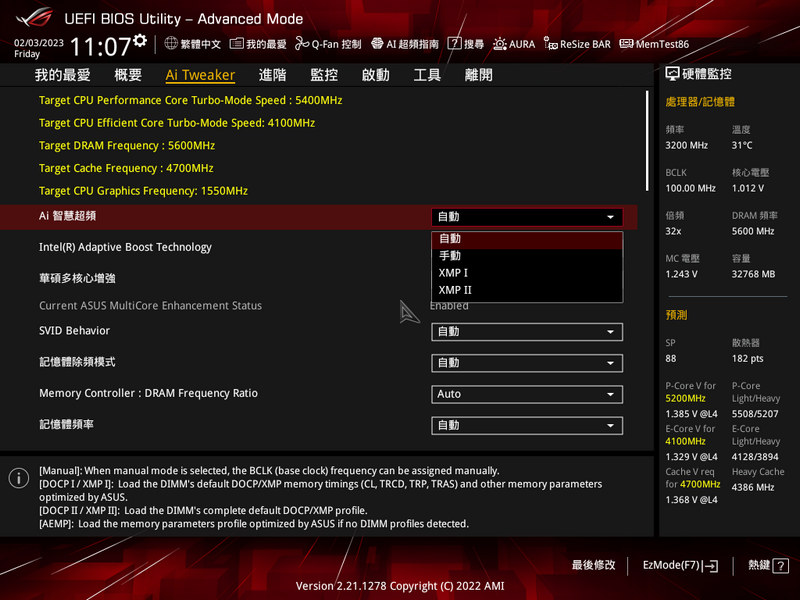Click 繁體中文 language button
This screenshot has width=800, height=600.
[x=192, y=44]
